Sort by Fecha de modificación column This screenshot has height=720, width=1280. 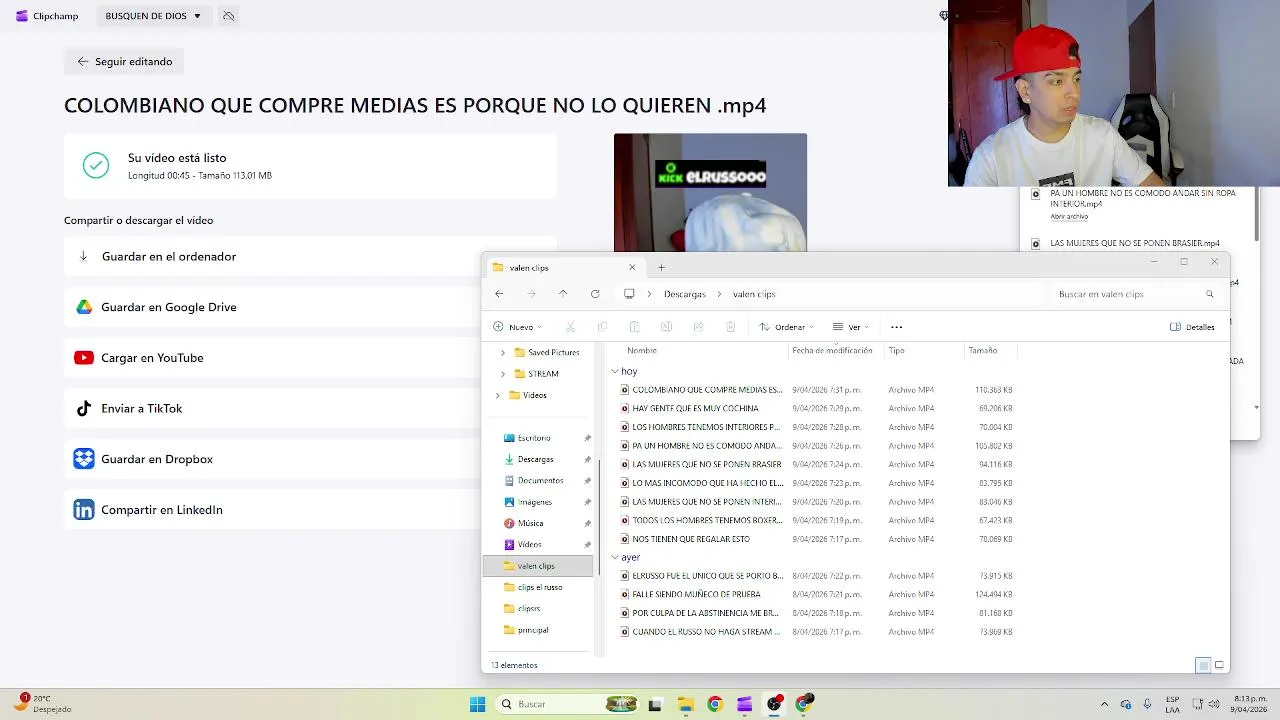(832, 350)
